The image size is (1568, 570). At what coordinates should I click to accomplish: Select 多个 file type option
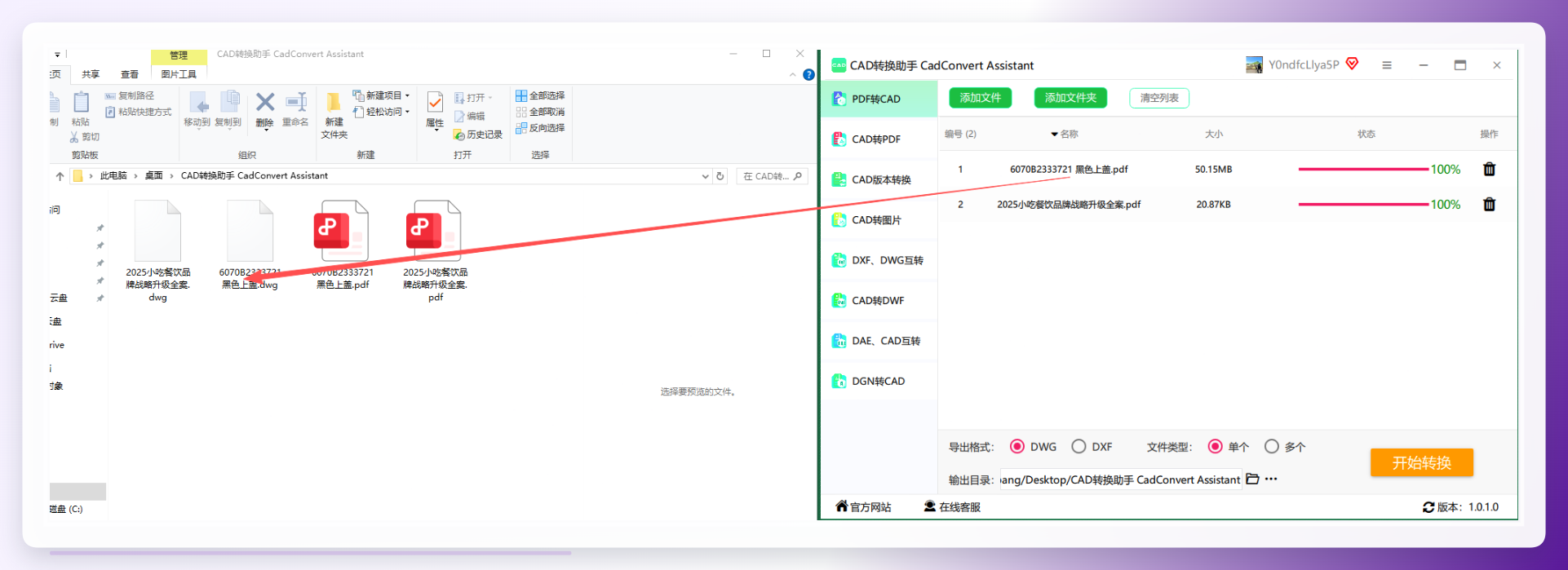(x=1271, y=446)
